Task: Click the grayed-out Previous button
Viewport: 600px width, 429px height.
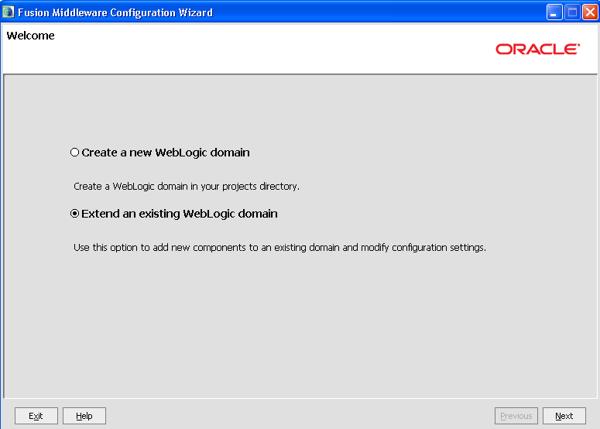Action: [x=516, y=416]
